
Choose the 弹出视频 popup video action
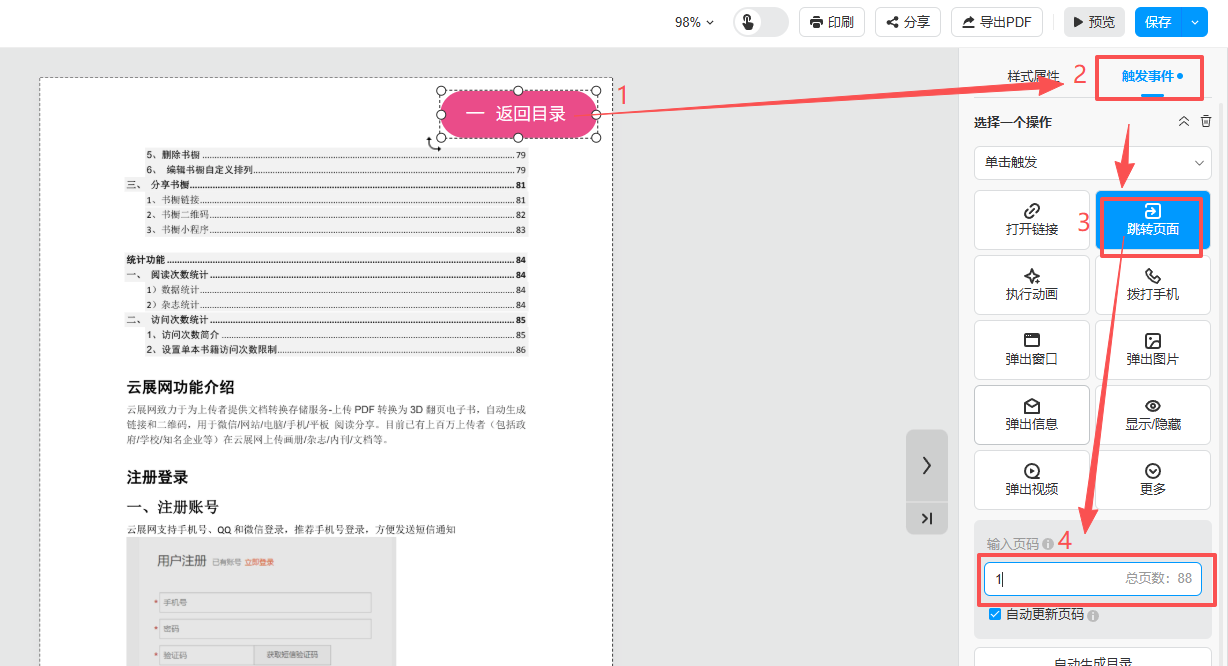click(1031, 480)
